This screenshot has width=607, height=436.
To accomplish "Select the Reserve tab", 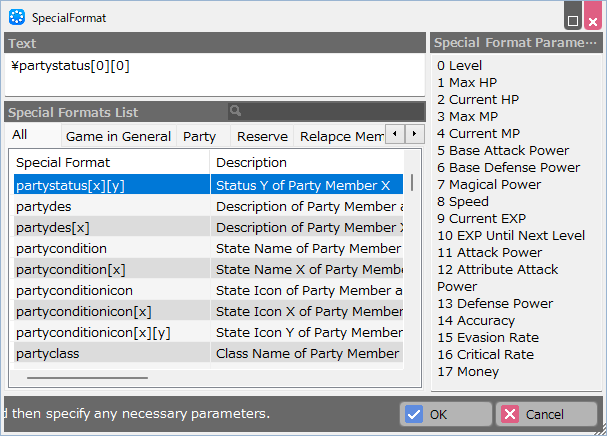I will pos(264,136).
